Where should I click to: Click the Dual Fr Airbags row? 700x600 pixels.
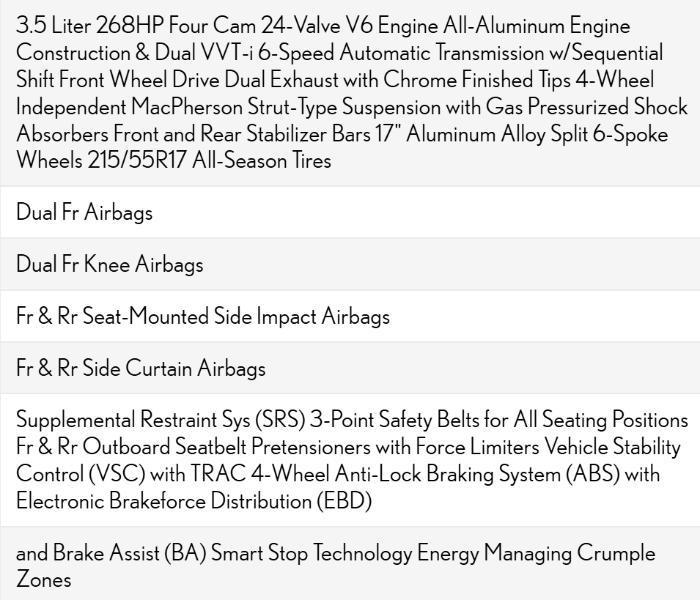[x=85, y=212]
